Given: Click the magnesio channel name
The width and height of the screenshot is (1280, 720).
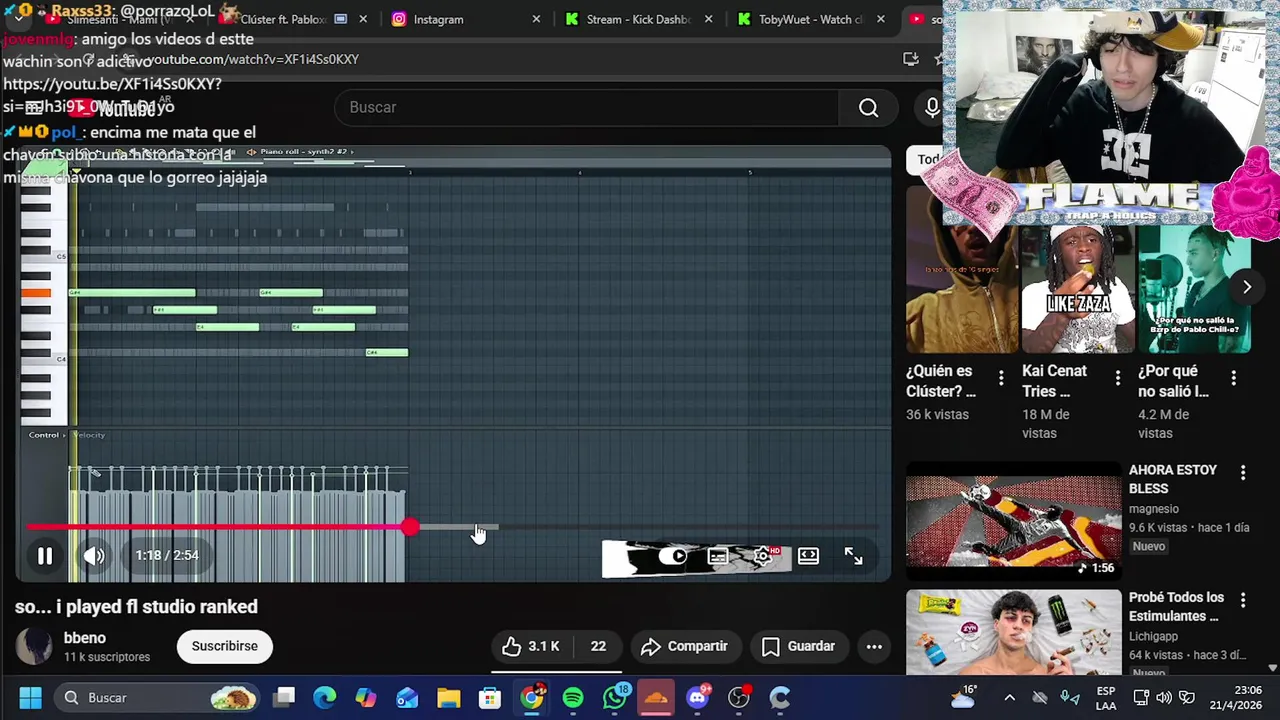Looking at the screenshot, I should point(1153,509).
